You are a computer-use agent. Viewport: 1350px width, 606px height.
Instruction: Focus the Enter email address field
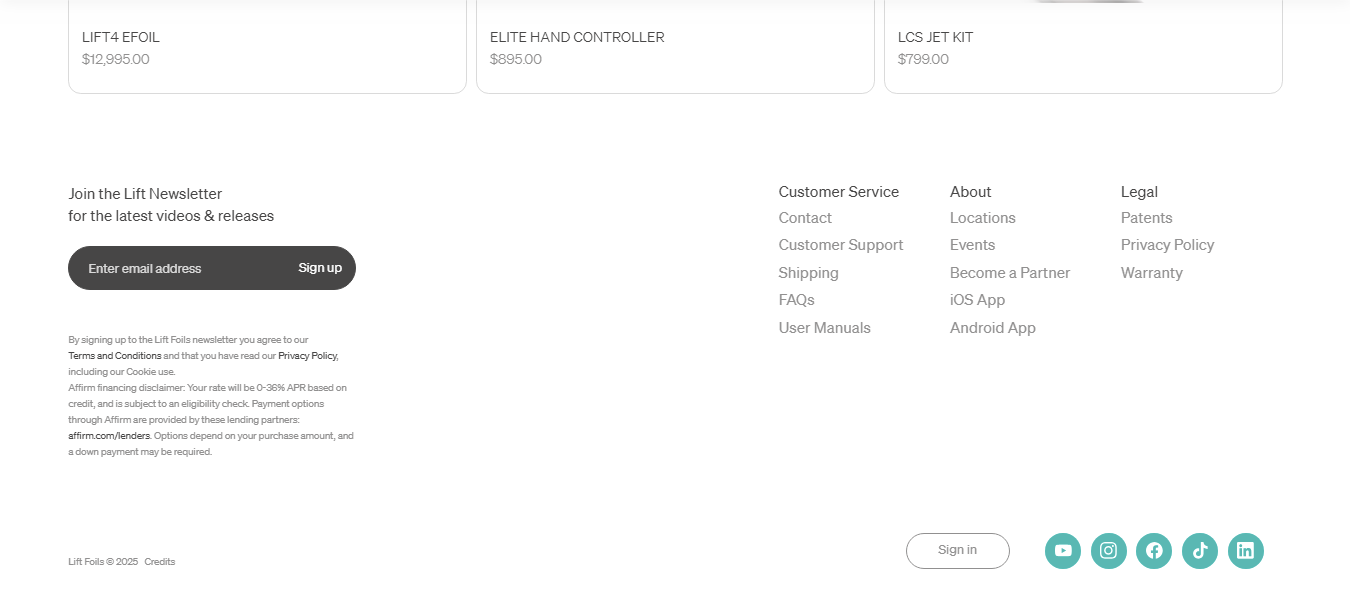(180, 268)
